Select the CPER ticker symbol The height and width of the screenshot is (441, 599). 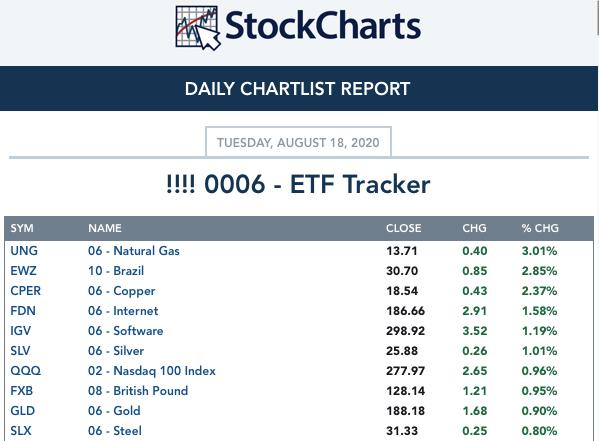tap(25, 291)
